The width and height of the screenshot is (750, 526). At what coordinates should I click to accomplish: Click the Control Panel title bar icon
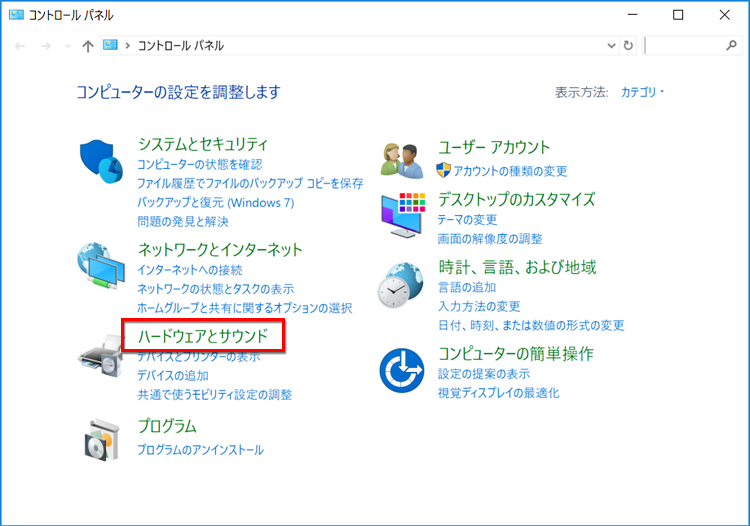coord(16,15)
